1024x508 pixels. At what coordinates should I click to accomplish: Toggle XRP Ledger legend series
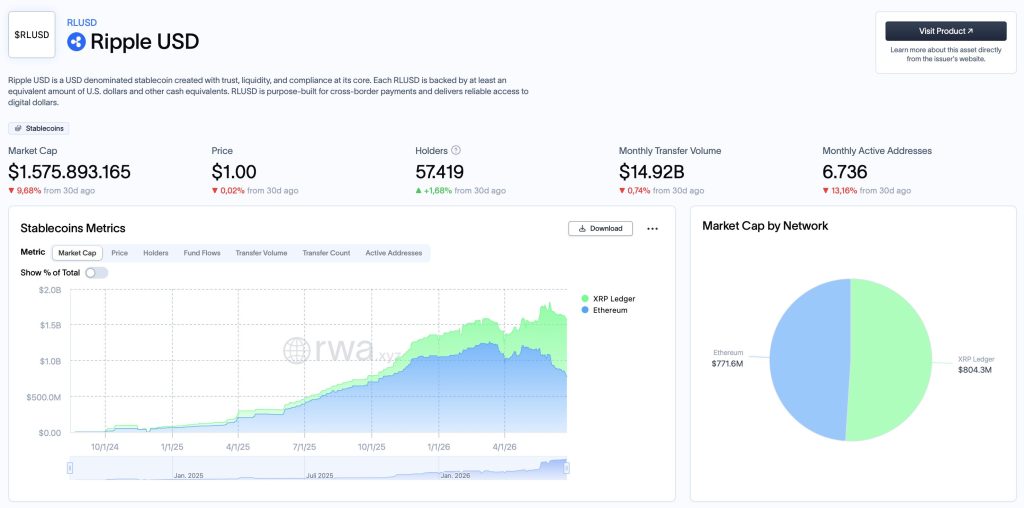pos(608,298)
